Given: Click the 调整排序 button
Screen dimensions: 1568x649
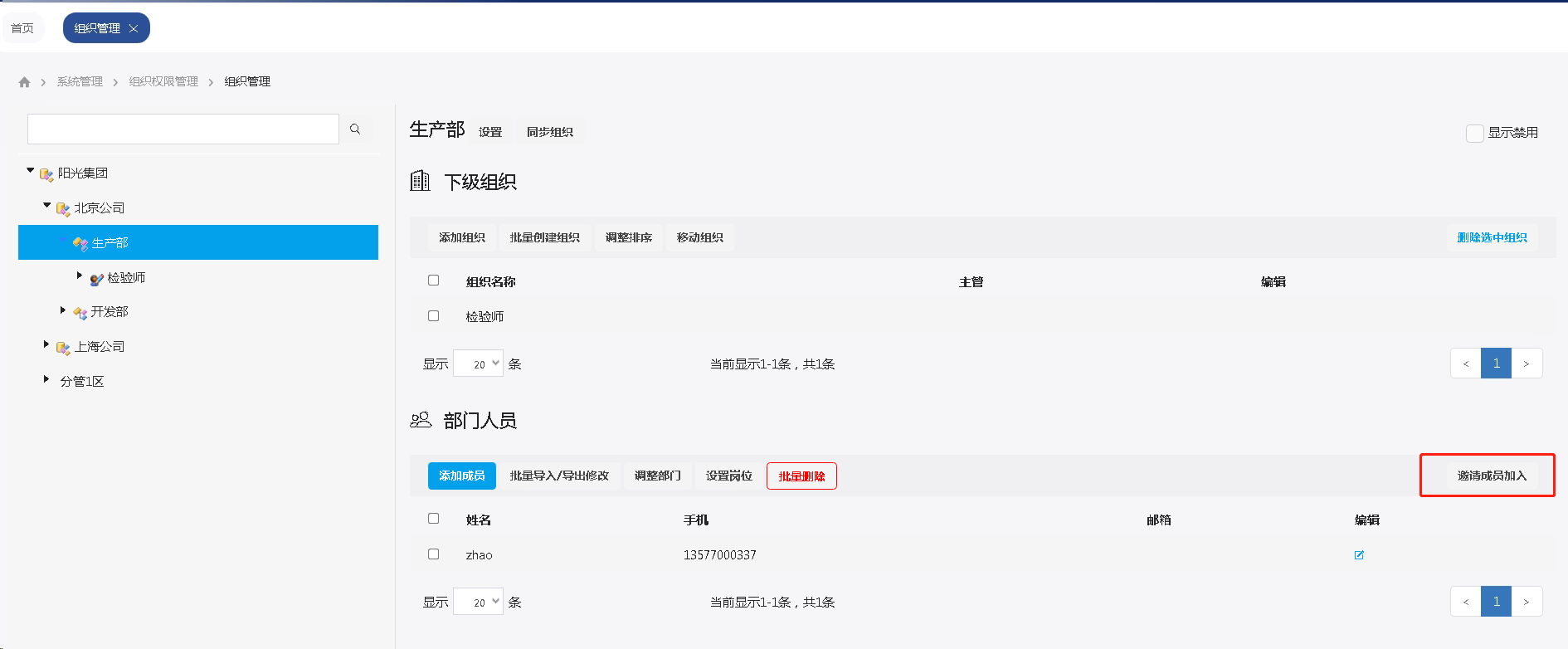Looking at the screenshot, I should click(629, 237).
